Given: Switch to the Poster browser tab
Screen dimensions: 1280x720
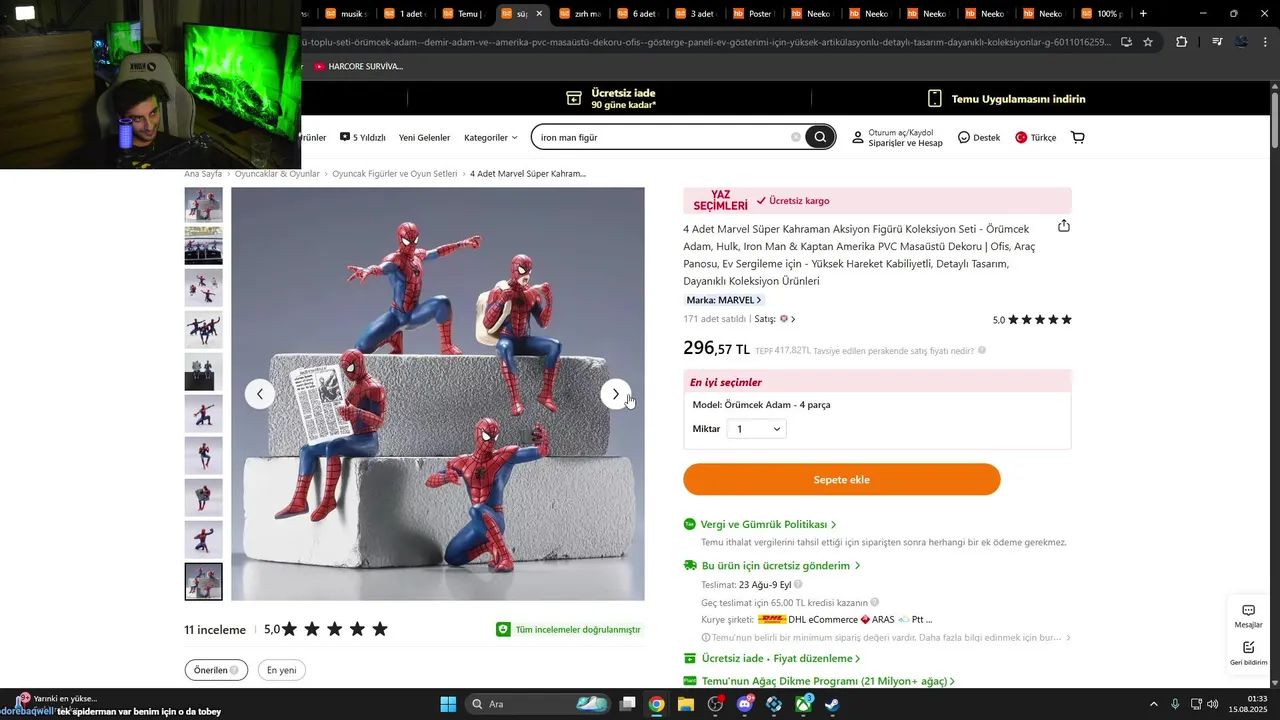Looking at the screenshot, I should 755,14.
